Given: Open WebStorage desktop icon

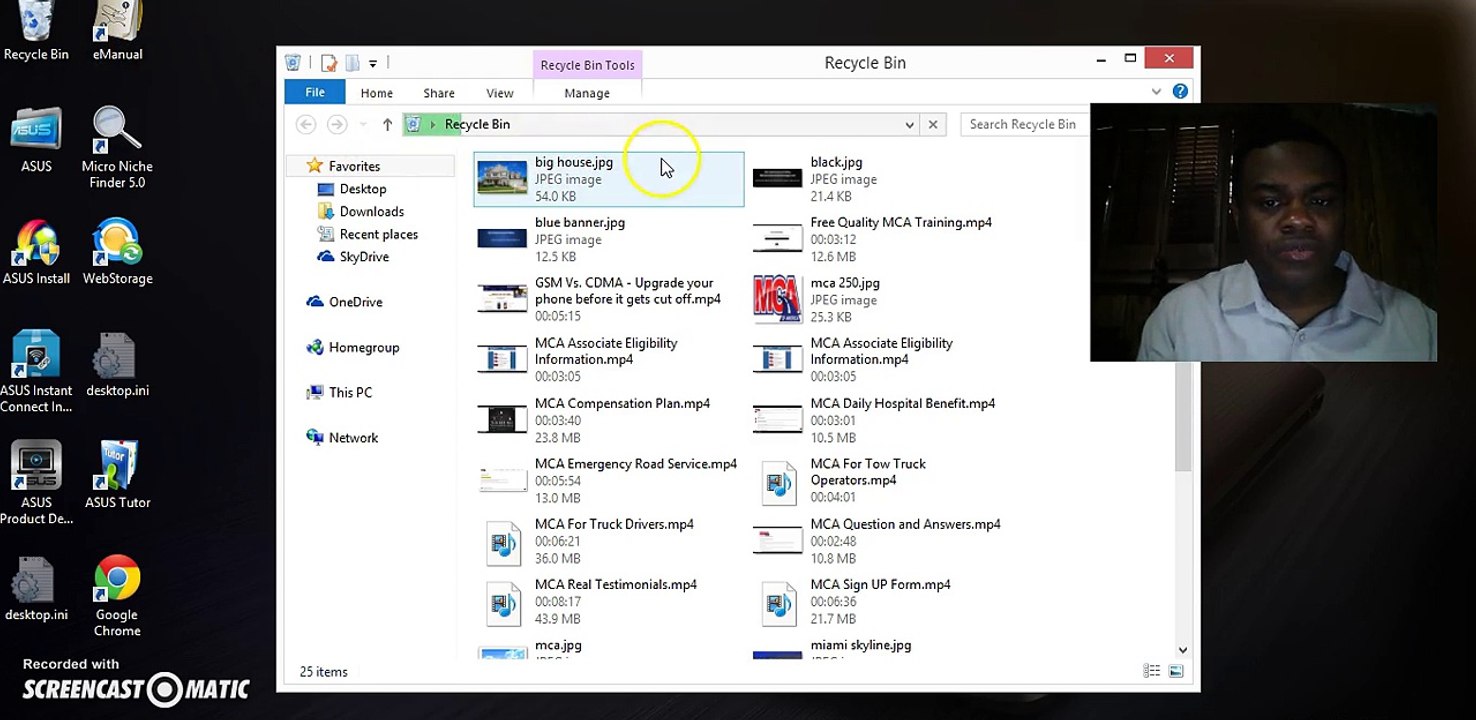Looking at the screenshot, I should (x=117, y=252).
